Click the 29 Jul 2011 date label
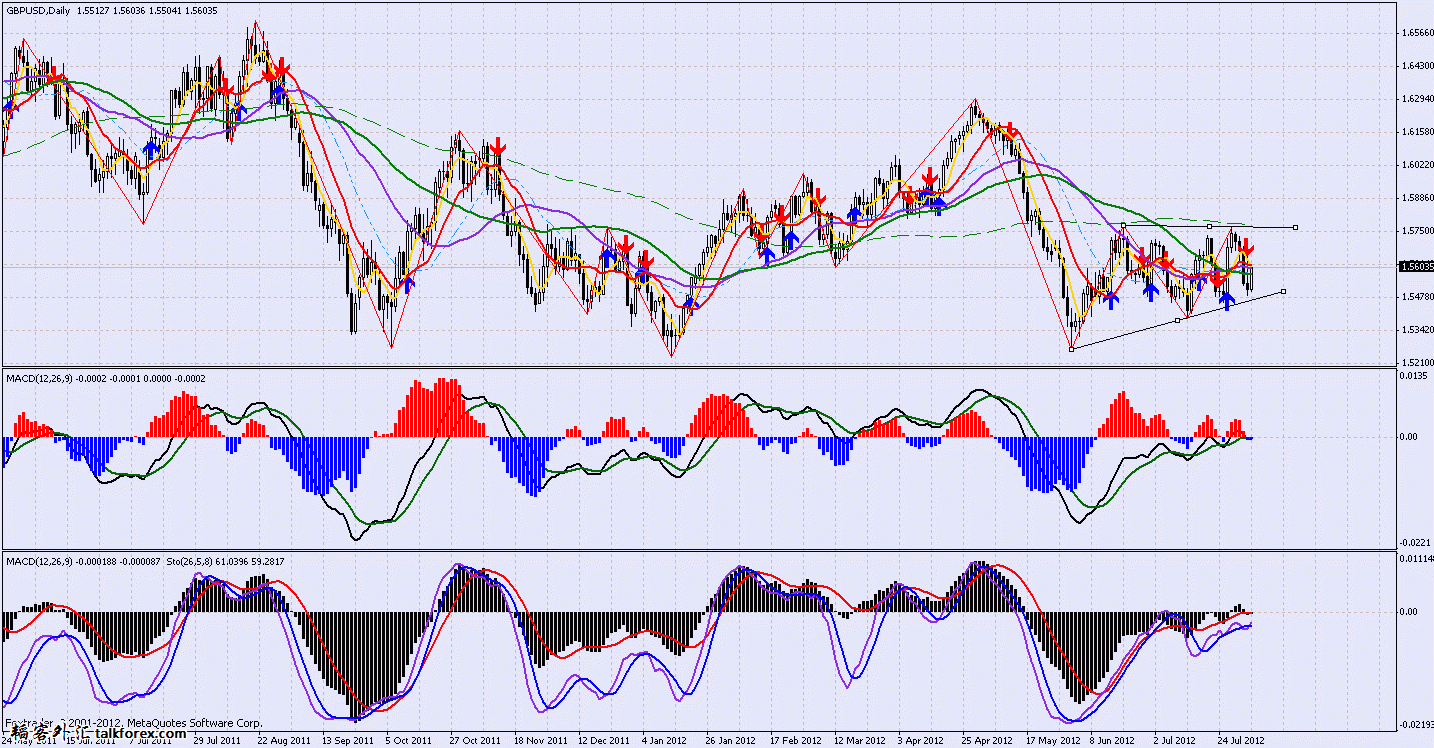 click(x=216, y=741)
